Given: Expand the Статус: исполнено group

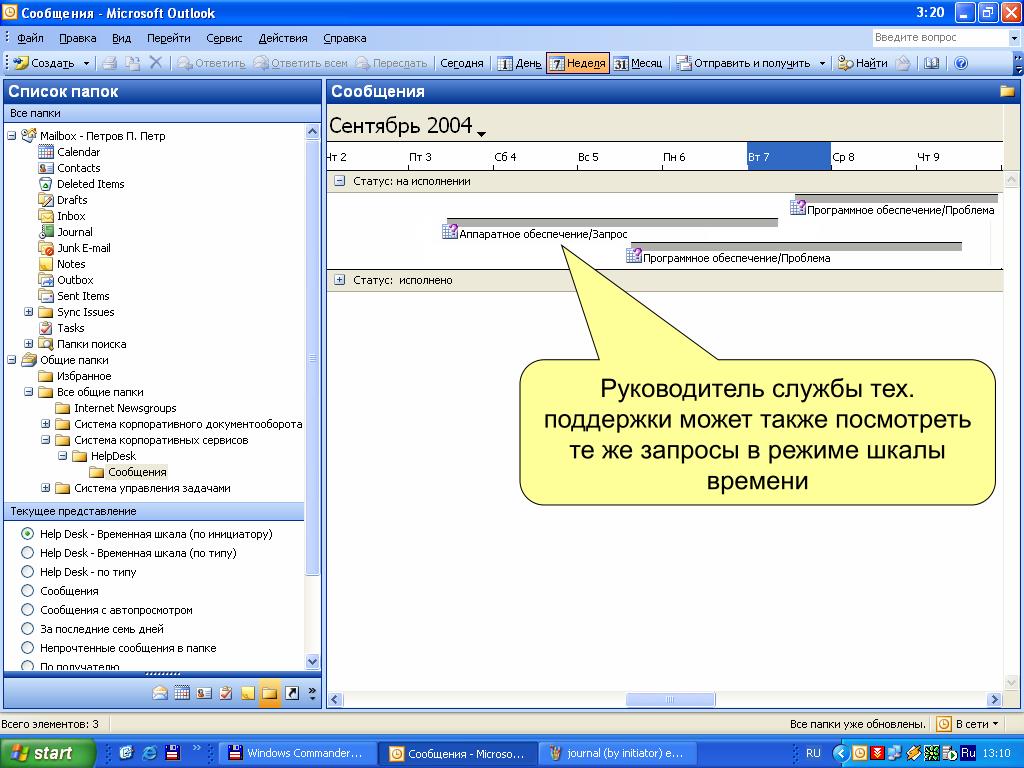Looking at the screenshot, I should pyautogui.click(x=340, y=280).
